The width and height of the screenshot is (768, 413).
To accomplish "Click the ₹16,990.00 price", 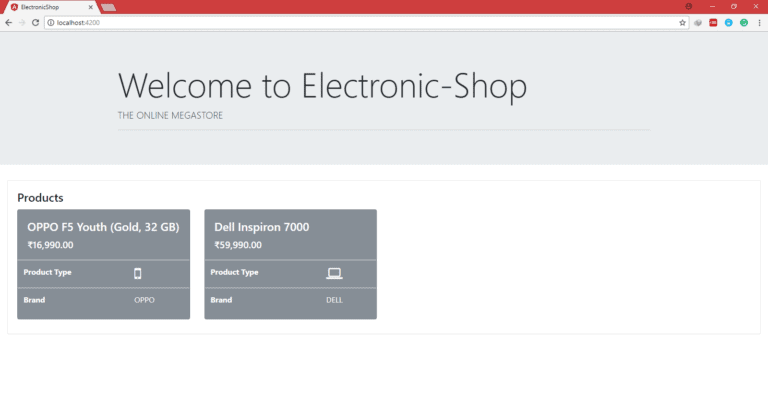I will coord(50,245).
